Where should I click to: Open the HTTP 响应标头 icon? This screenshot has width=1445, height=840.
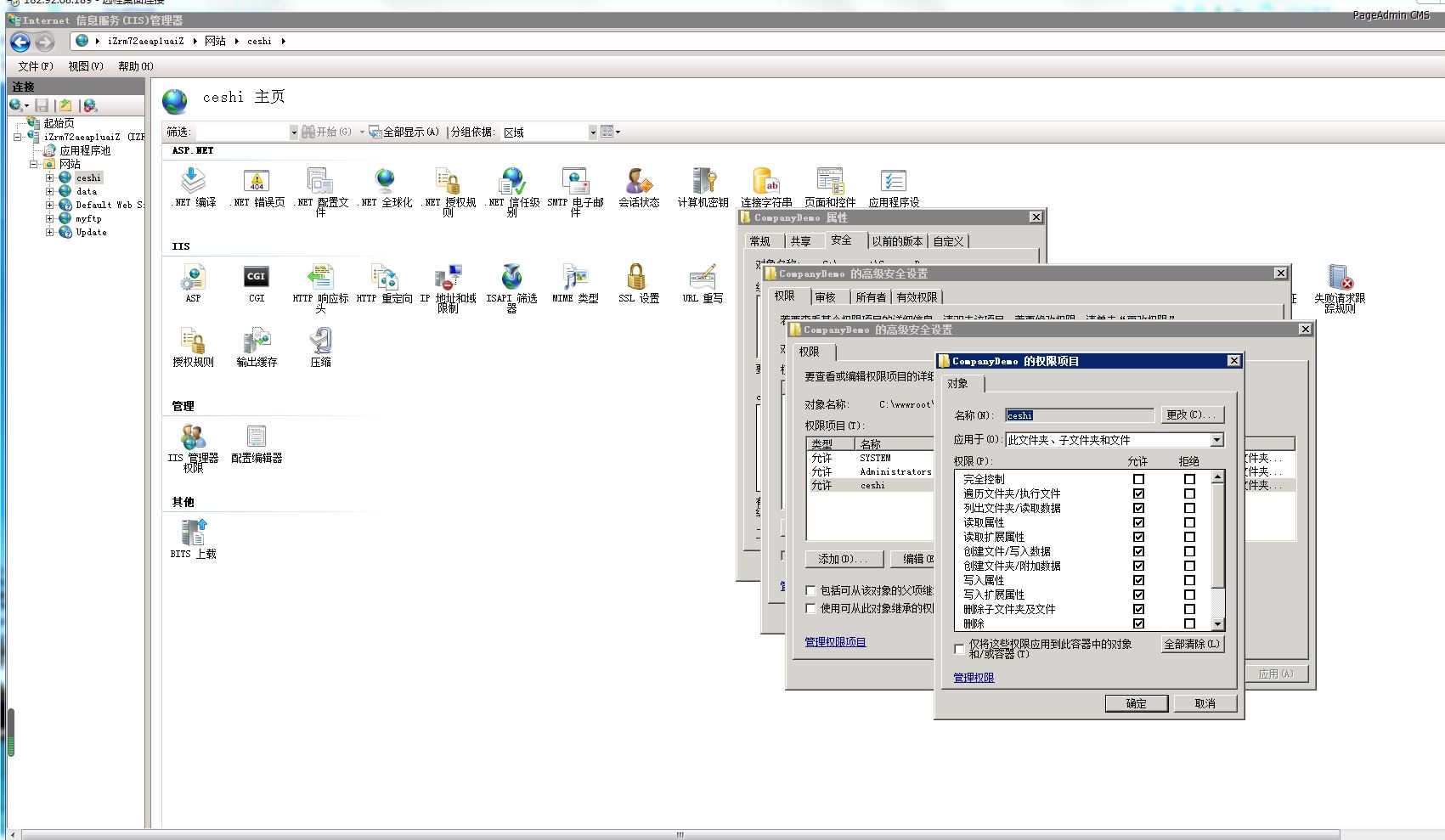[320, 277]
